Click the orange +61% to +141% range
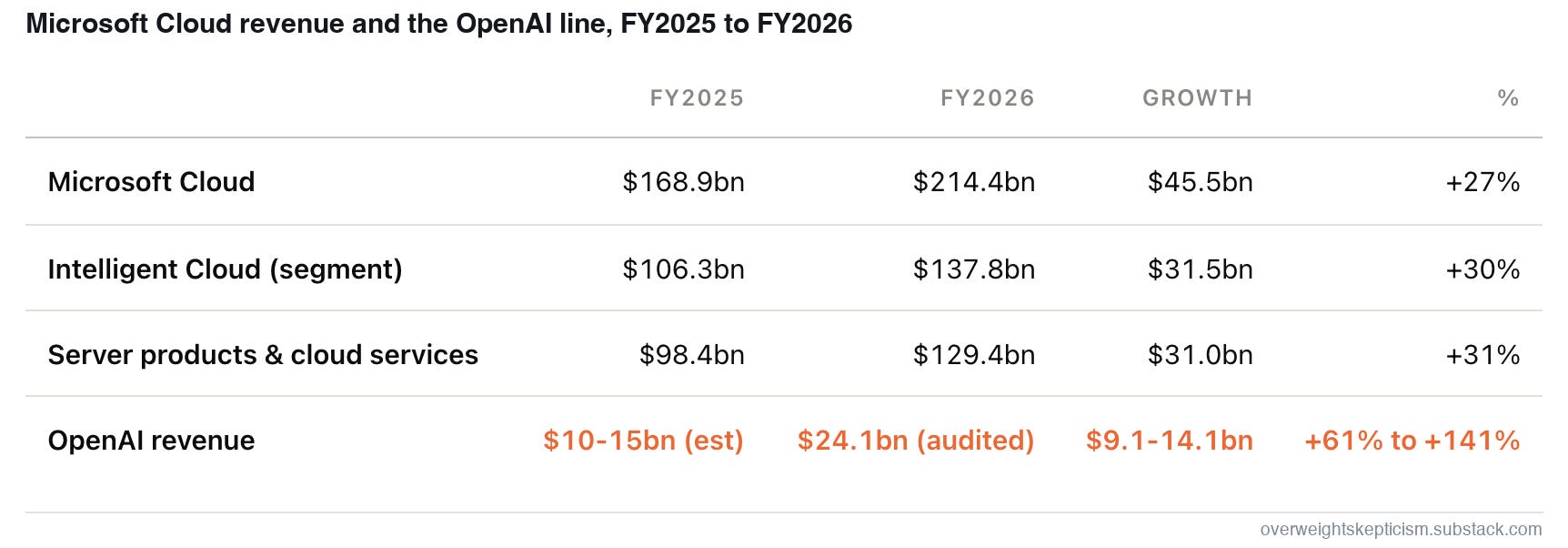The height and width of the screenshot is (548, 1568). click(x=1412, y=441)
